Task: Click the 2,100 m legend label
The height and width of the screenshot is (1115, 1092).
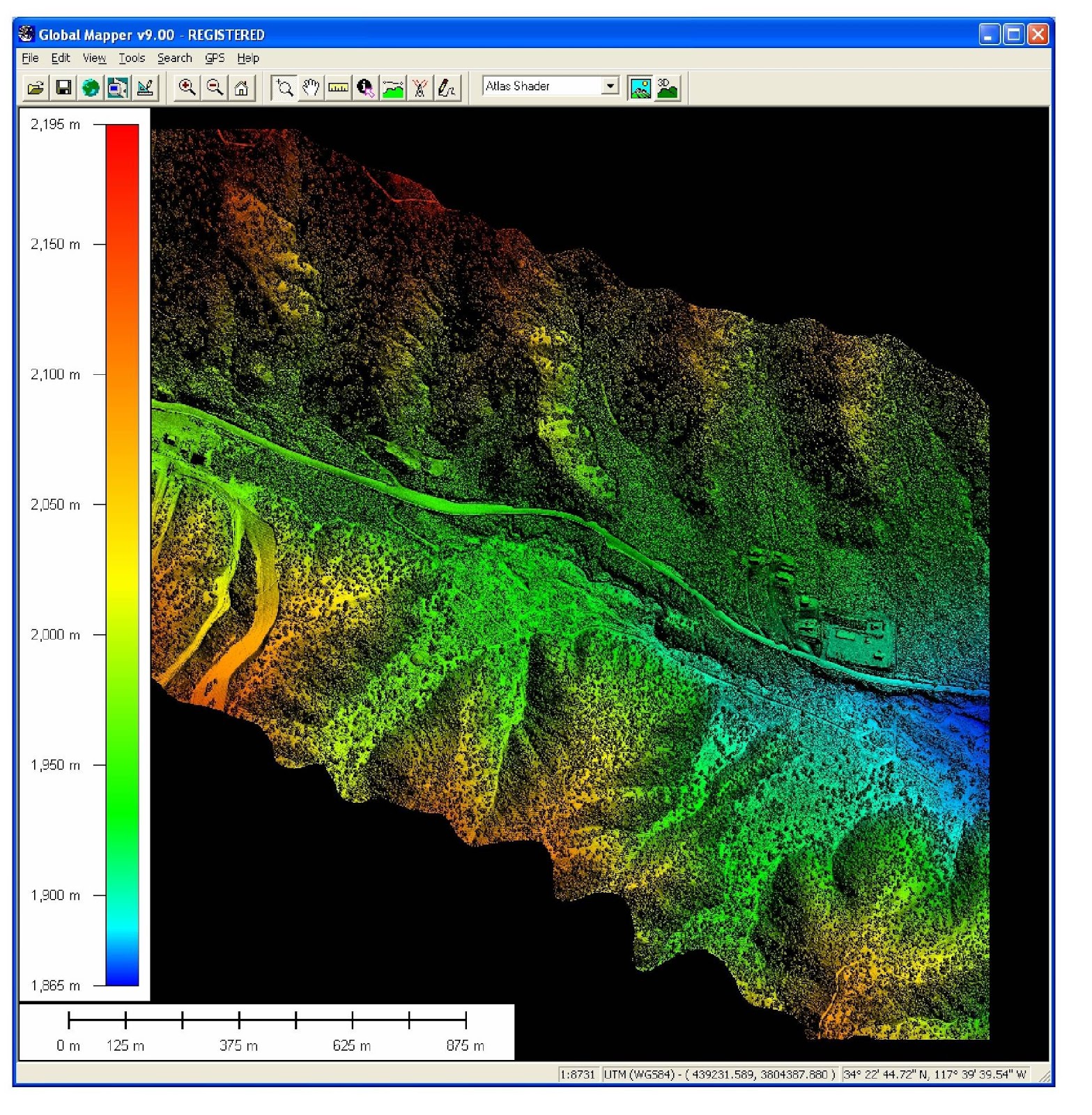Action: pyautogui.click(x=55, y=375)
